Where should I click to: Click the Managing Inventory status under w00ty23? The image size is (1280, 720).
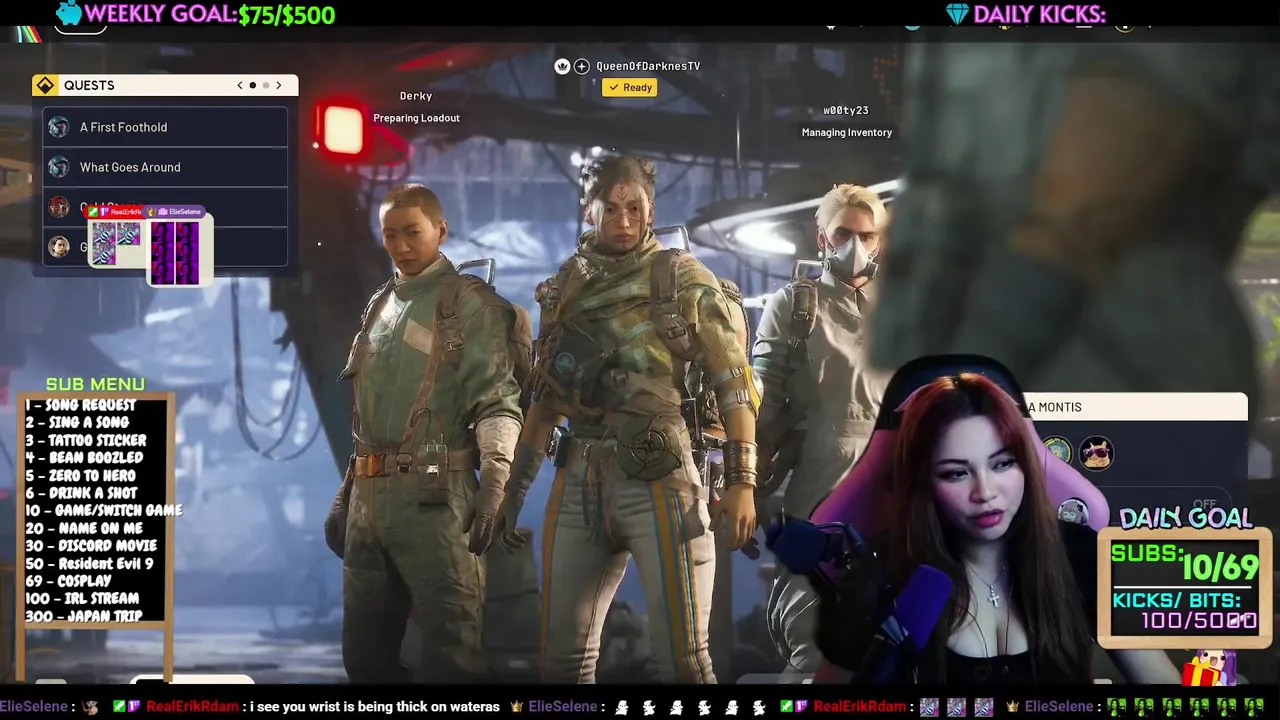[x=846, y=132]
